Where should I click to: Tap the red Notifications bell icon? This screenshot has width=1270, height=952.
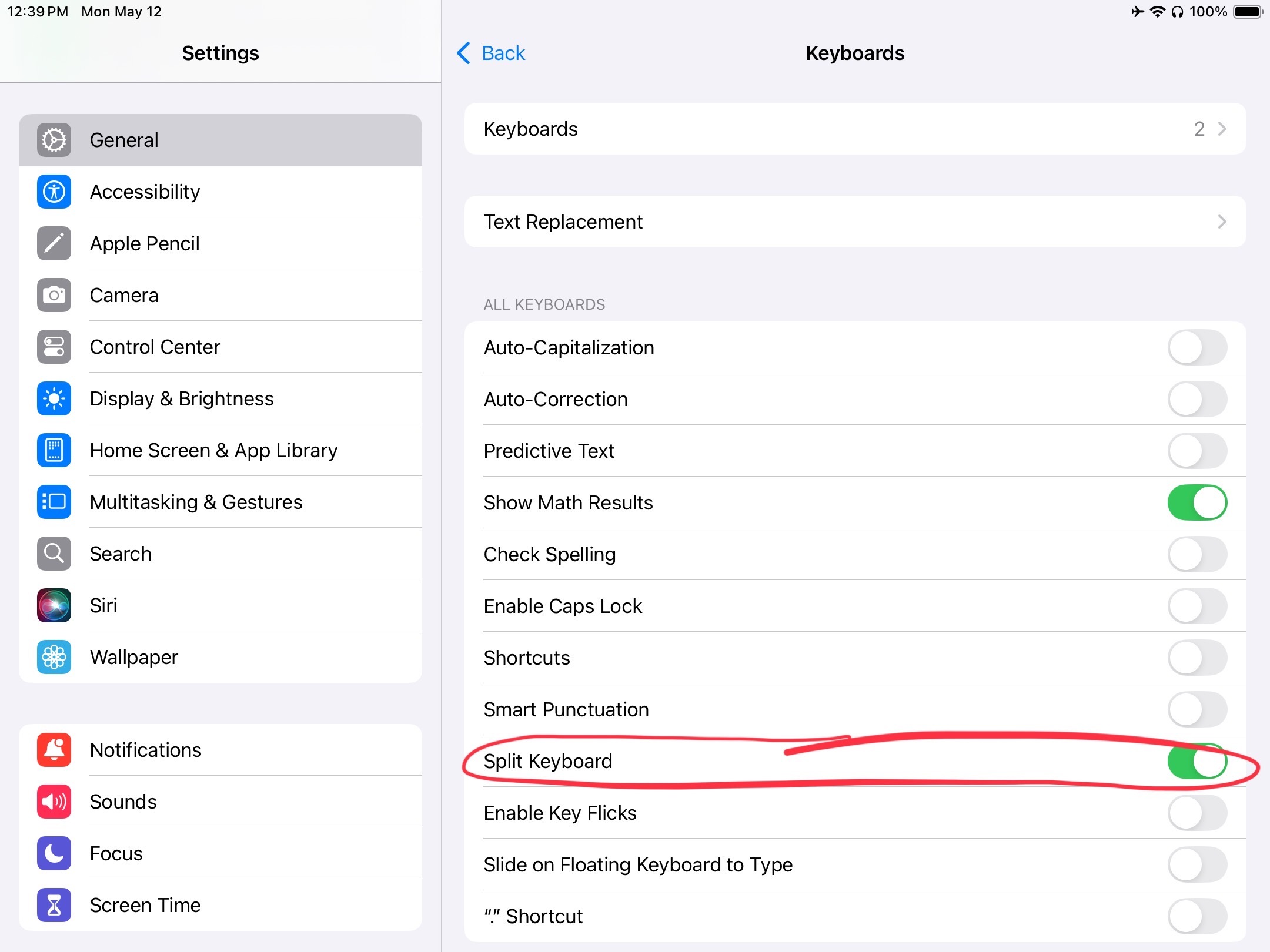tap(54, 750)
